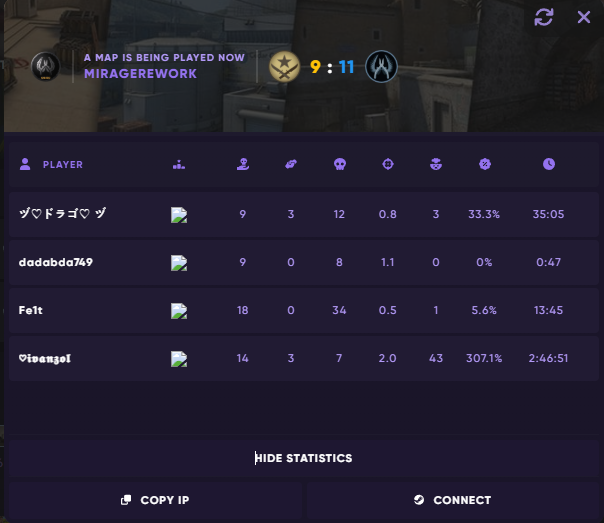Click the headshots column header icon
The width and height of the screenshot is (604, 523).
click(435, 164)
